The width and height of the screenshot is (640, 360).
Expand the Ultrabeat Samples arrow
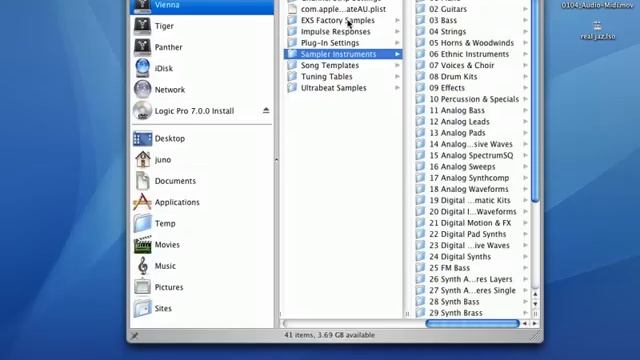tap(397, 88)
